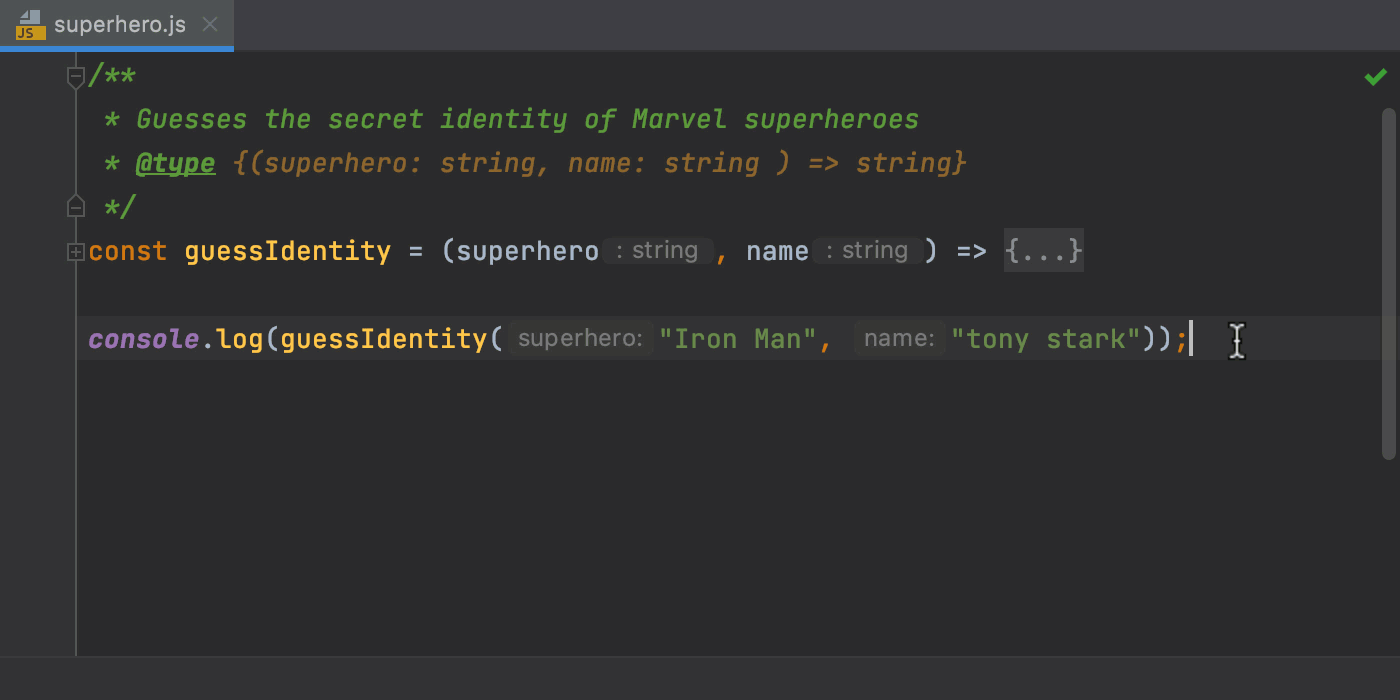Collapse the JSDoc comment via the gutter arrow
This screenshot has width=1400, height=700.
75,75
